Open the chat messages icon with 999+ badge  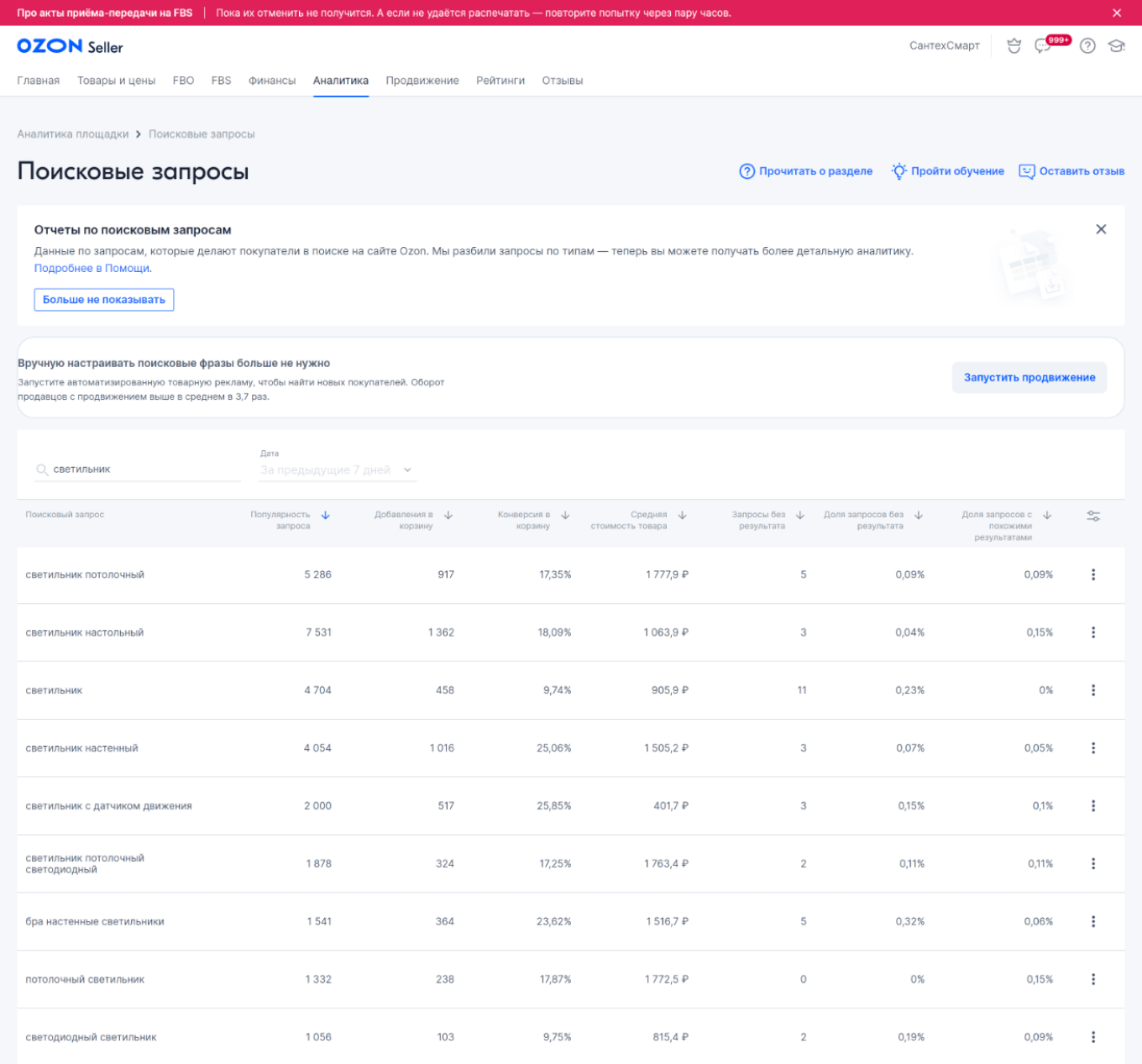1044,46
